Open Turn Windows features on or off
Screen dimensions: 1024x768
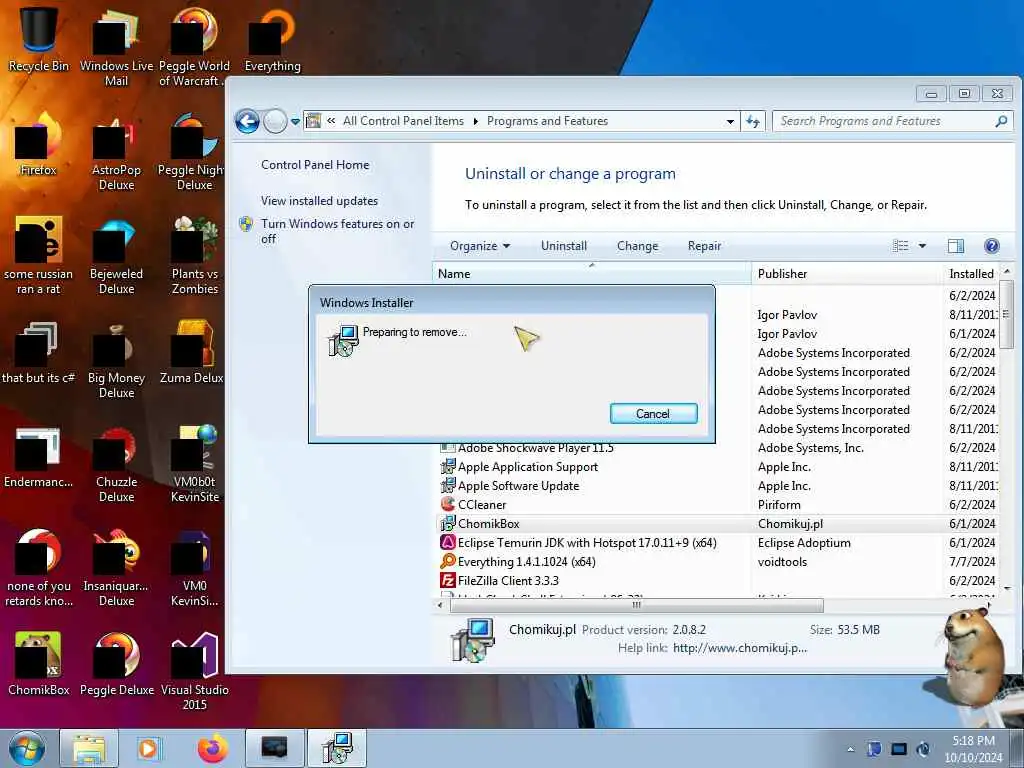point(338,231)
